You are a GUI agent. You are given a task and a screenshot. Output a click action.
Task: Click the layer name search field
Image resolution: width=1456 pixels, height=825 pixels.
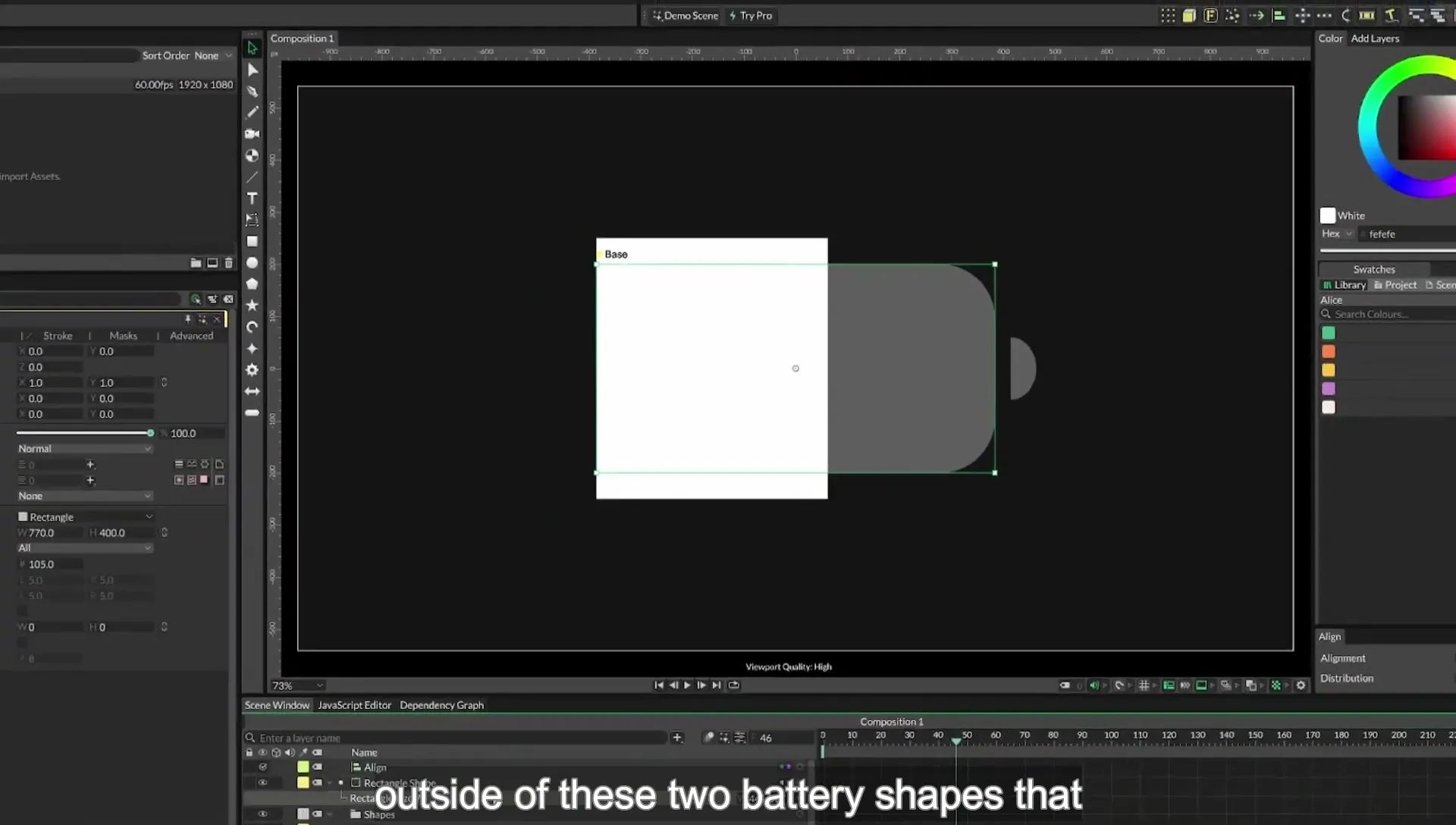pos(455,738)
